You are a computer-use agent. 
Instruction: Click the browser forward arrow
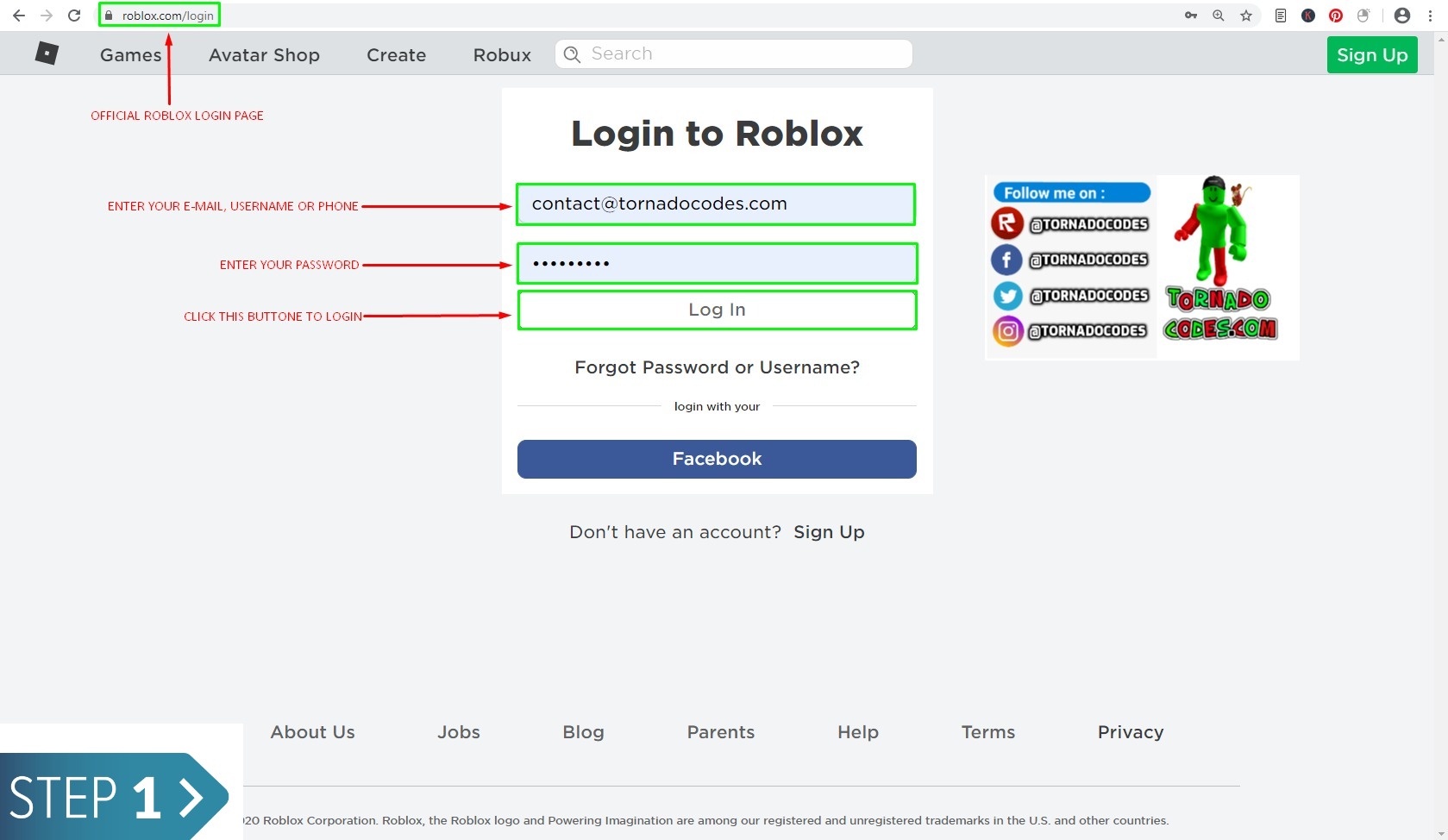46,16
